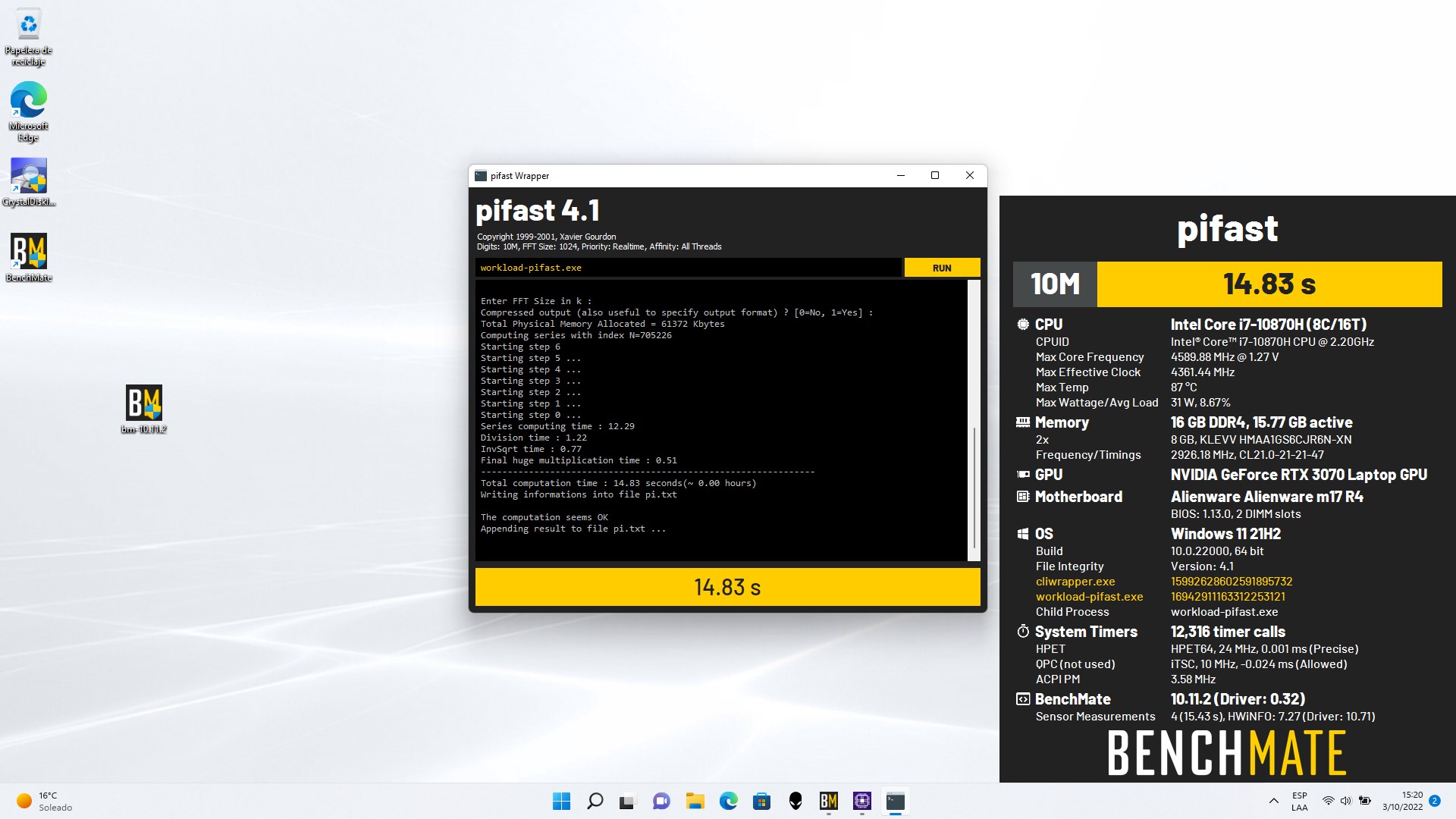Click the yellow 14.83 s result bar
The image size is (1456, 819).
pyautogui.click(x=727, y=587)
